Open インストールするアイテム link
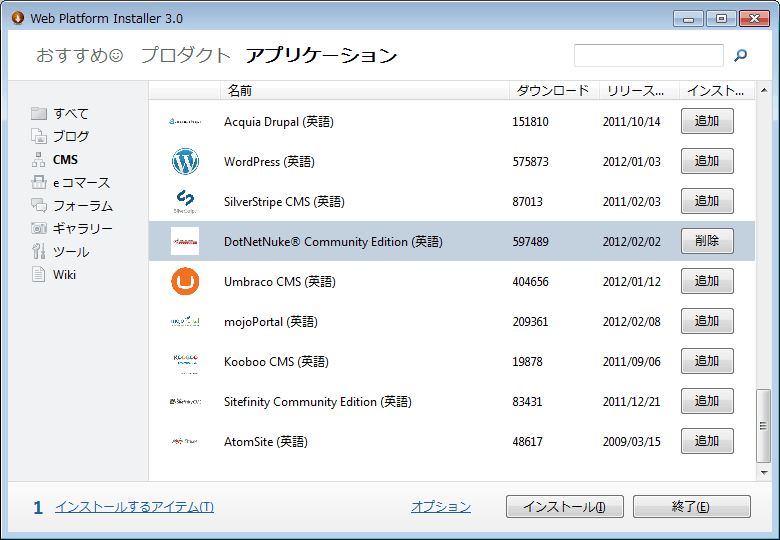 [134, 507]
